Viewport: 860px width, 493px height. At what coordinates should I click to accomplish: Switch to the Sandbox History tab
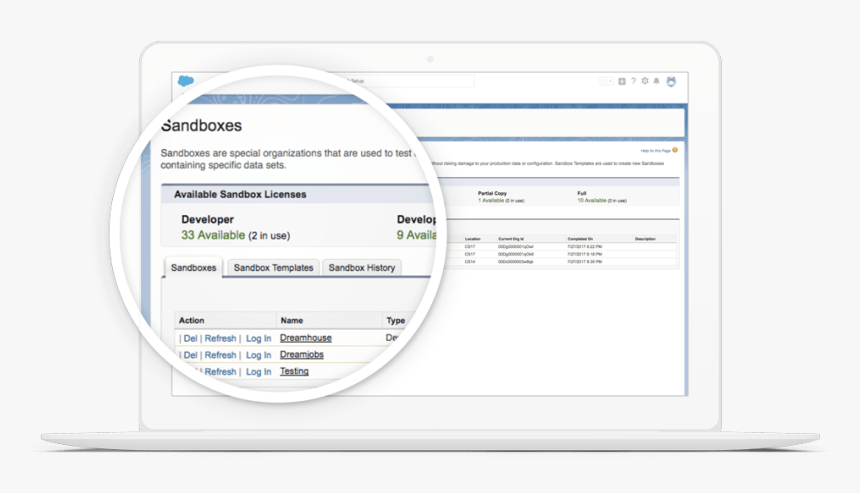(362, 268)
